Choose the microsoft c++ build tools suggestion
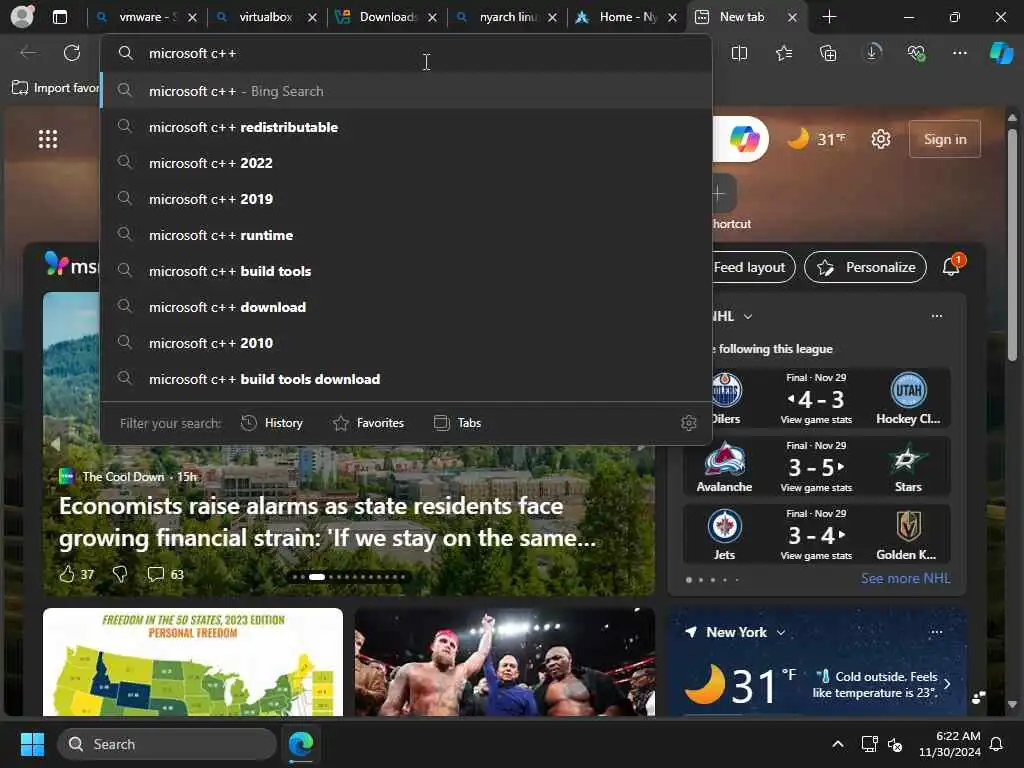The width and height of the screenshot is (1024, 768). [406, 270]
